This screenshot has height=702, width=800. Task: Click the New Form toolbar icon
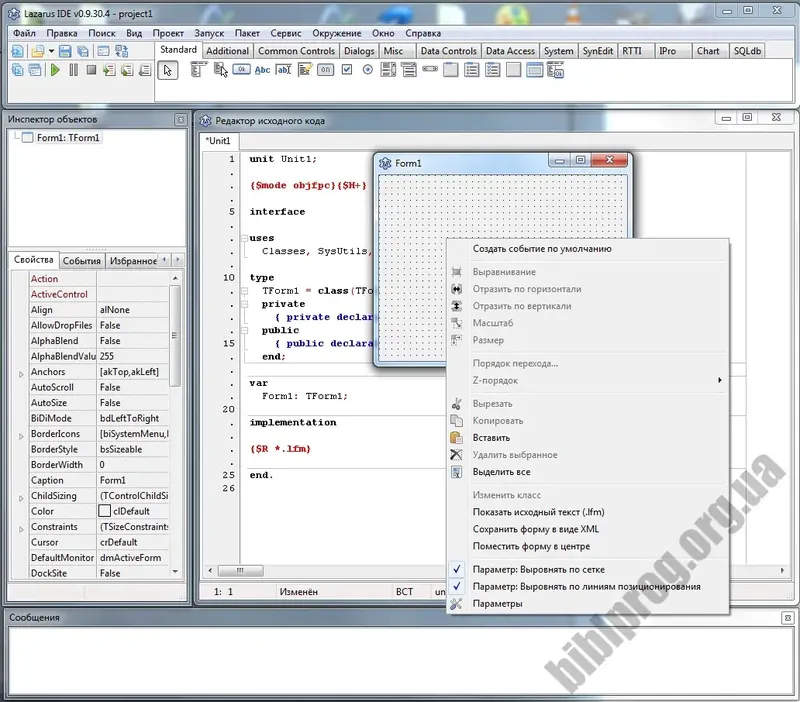(104, 52)
